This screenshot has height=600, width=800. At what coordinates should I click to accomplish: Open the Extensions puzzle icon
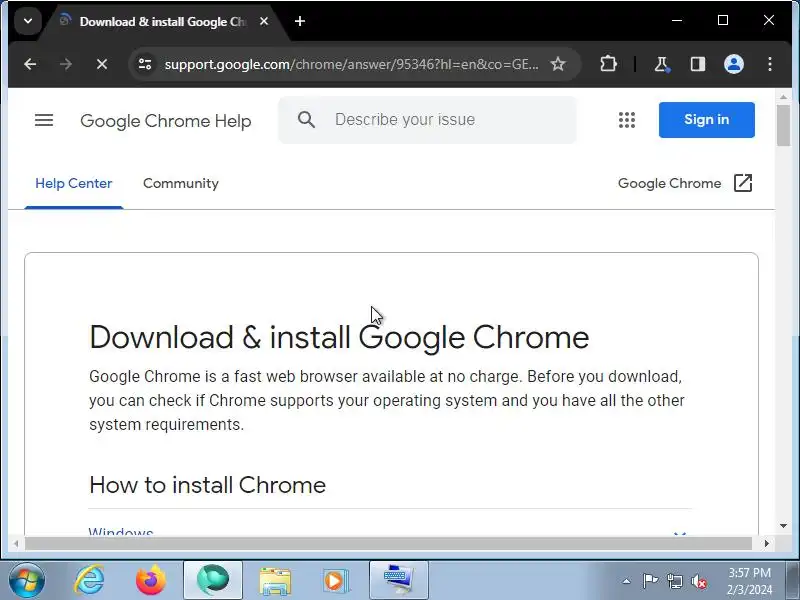(x=608, y=64)
